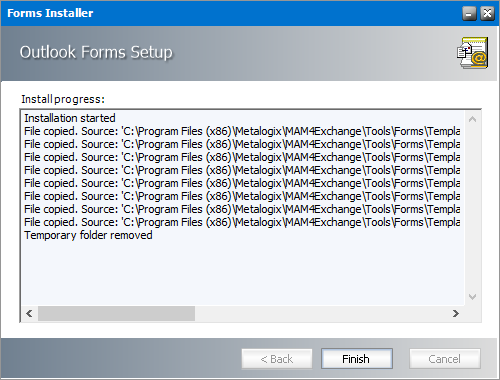Viewport: 500px width, 380px height.
Task: Click the "Forms Installer" title bar text
Action: (x=50, y=13)
